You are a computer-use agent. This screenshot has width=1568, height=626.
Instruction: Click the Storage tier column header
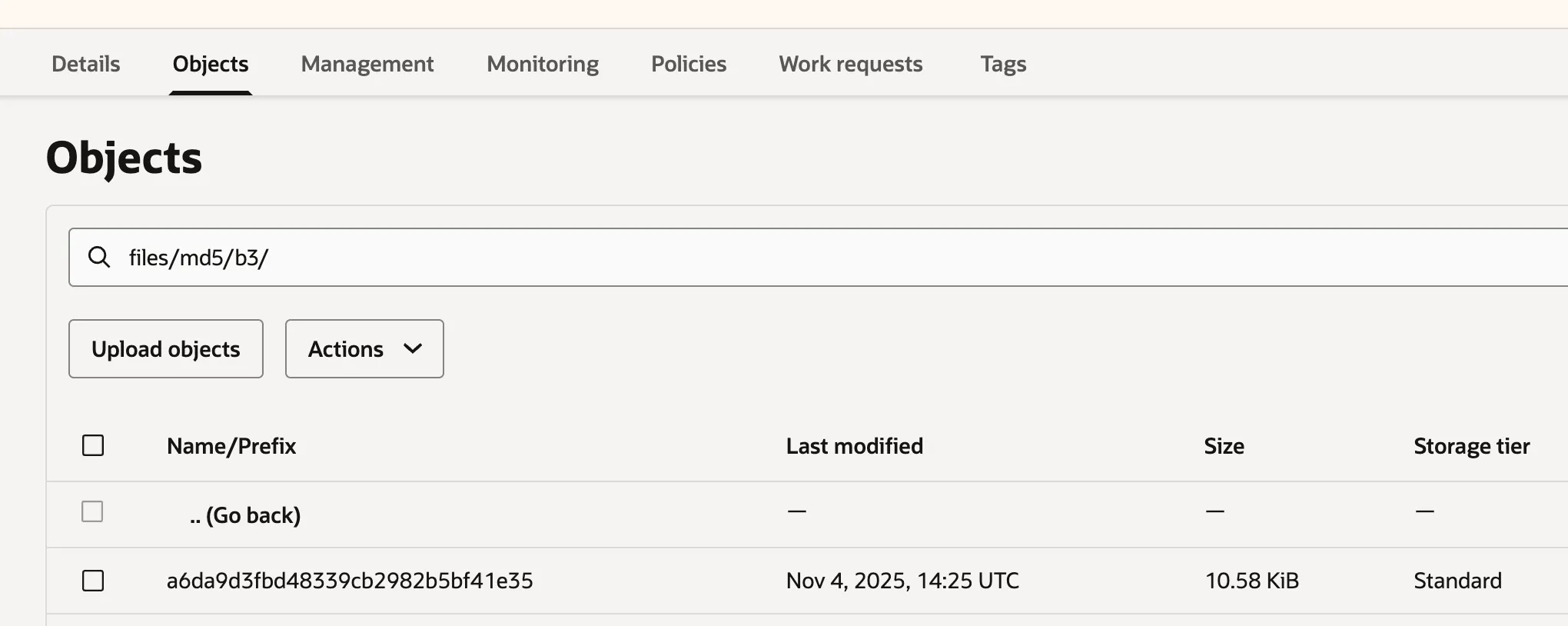[x=1472, y=446]
